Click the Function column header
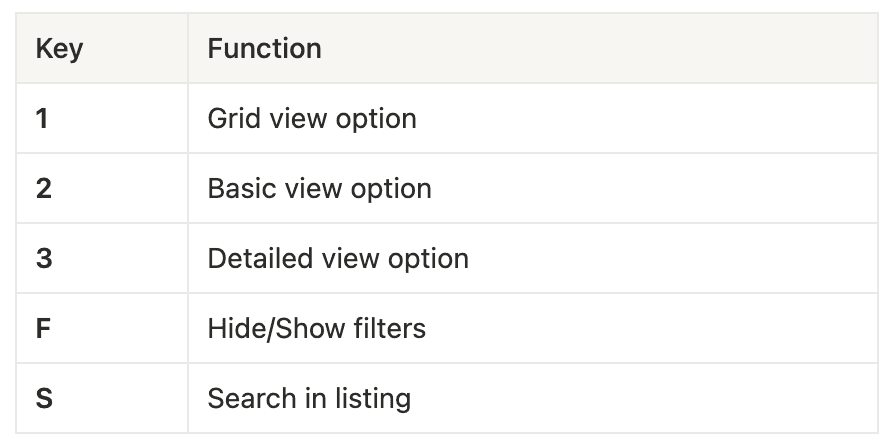892x448 pixels. pos(264,49)
